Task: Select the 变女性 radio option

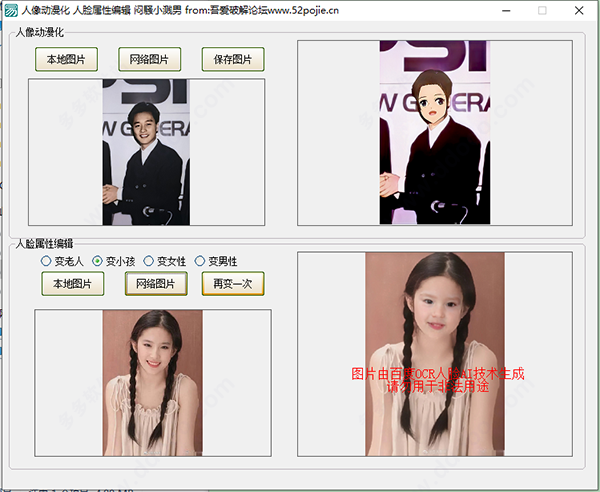Action: (165, 261)
